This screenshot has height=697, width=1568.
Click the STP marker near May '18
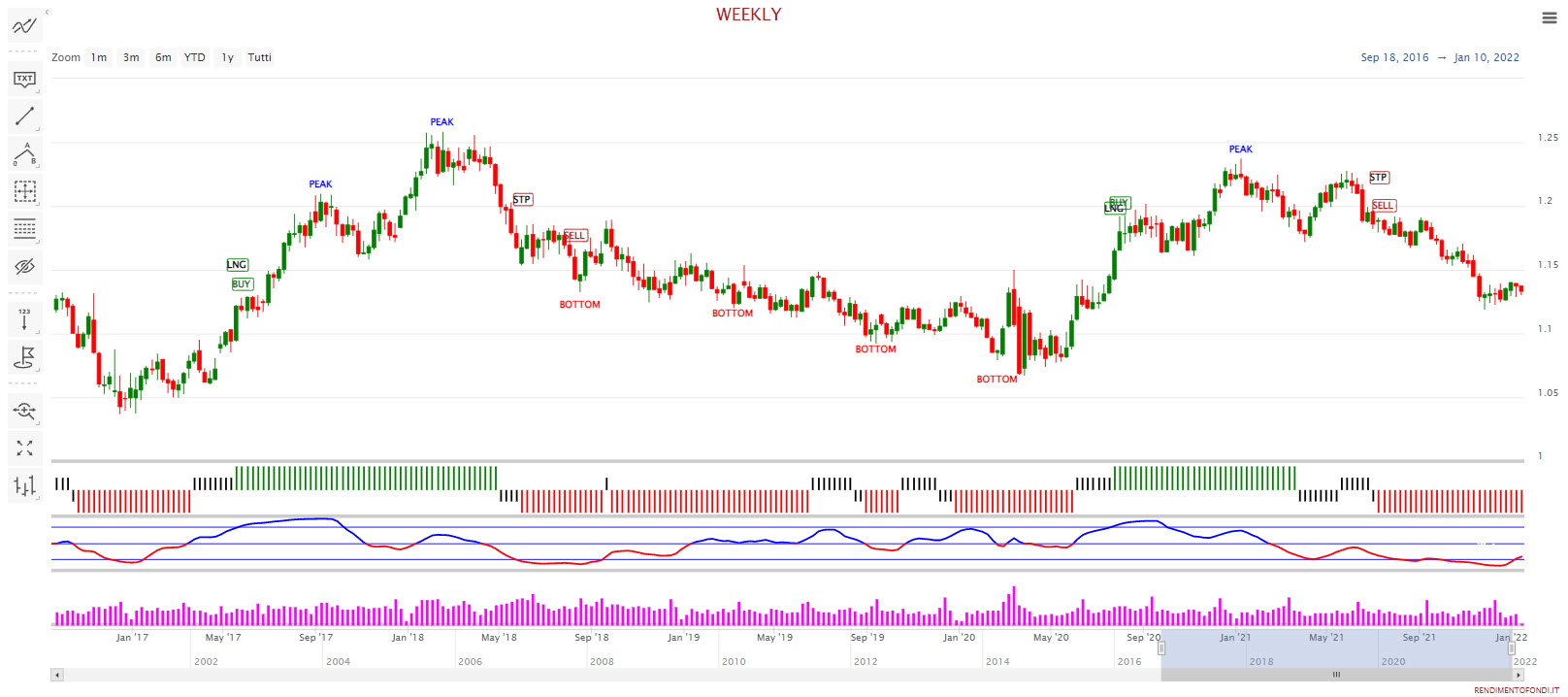(x=522, y=200)
